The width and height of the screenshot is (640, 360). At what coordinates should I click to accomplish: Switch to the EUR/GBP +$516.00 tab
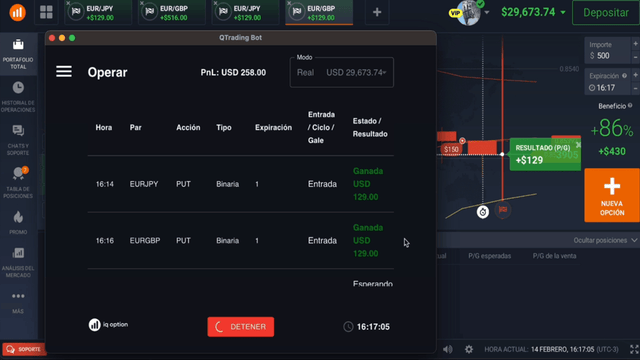coord(172,13)
